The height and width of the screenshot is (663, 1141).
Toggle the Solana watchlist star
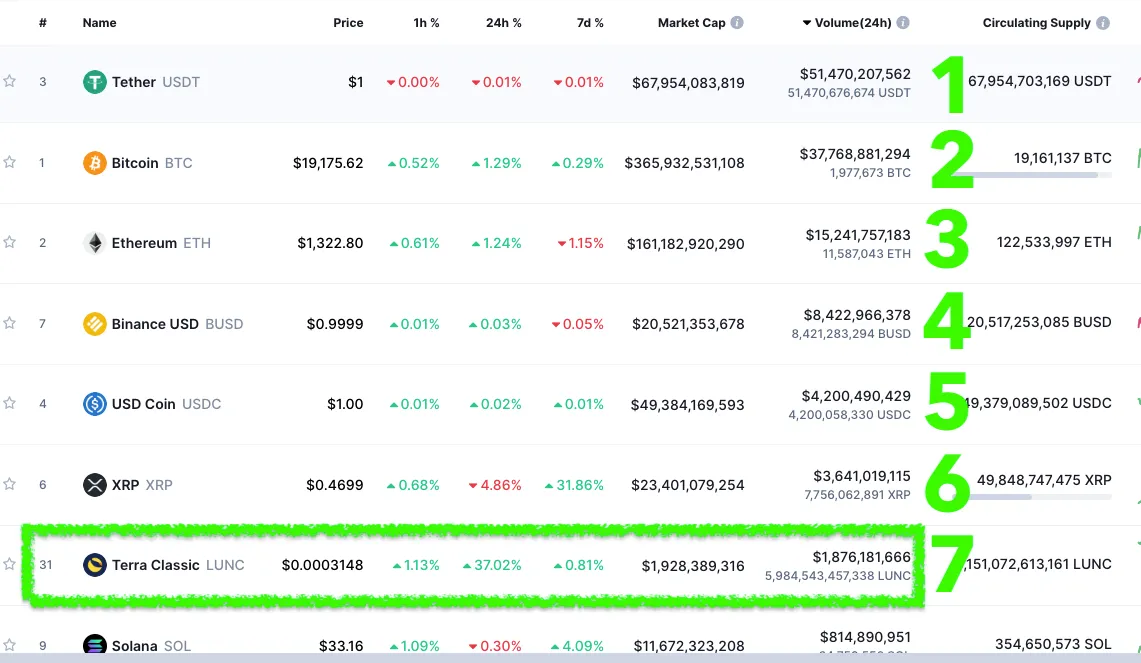(9, 644)
